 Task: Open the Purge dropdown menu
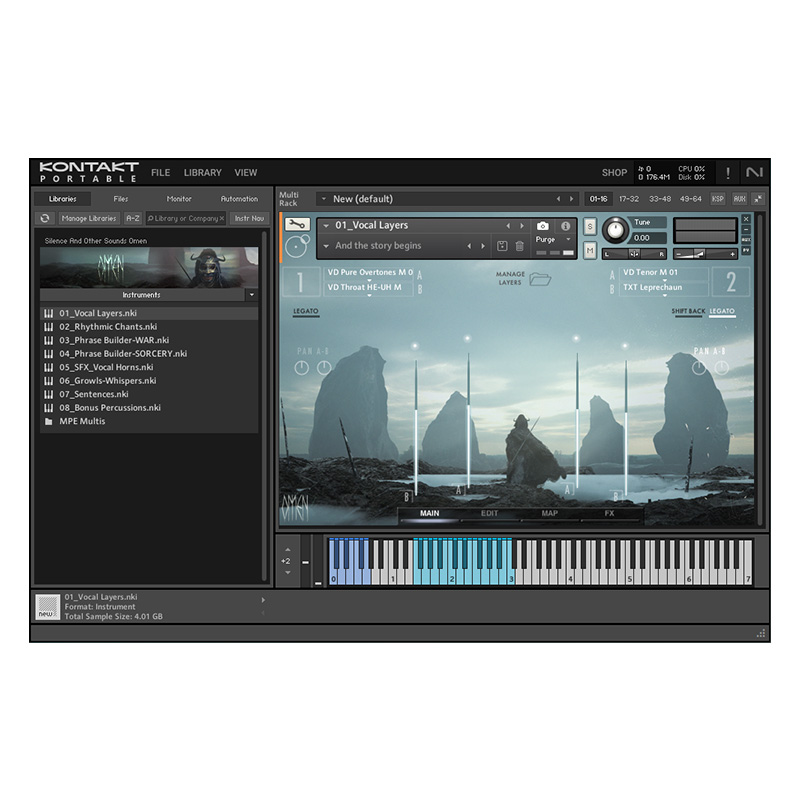point(553,239)
